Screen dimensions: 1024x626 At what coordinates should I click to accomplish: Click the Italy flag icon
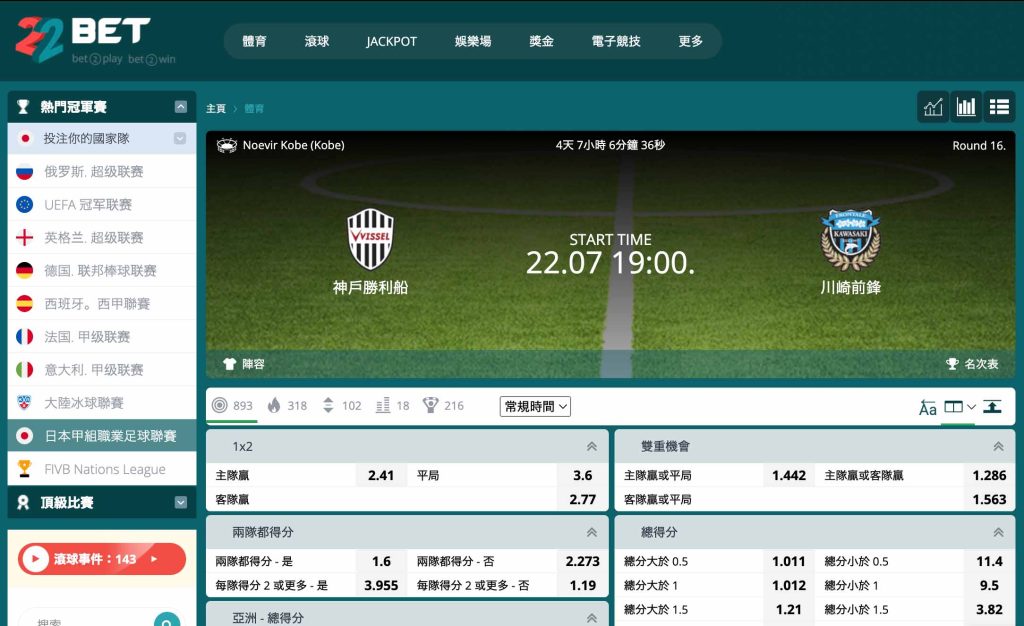(x=24, y=369)
